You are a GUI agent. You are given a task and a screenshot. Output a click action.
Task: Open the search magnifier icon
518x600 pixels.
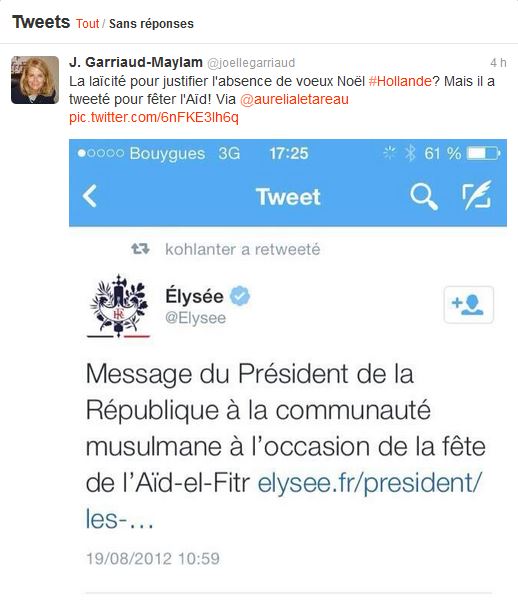[424, 197]
